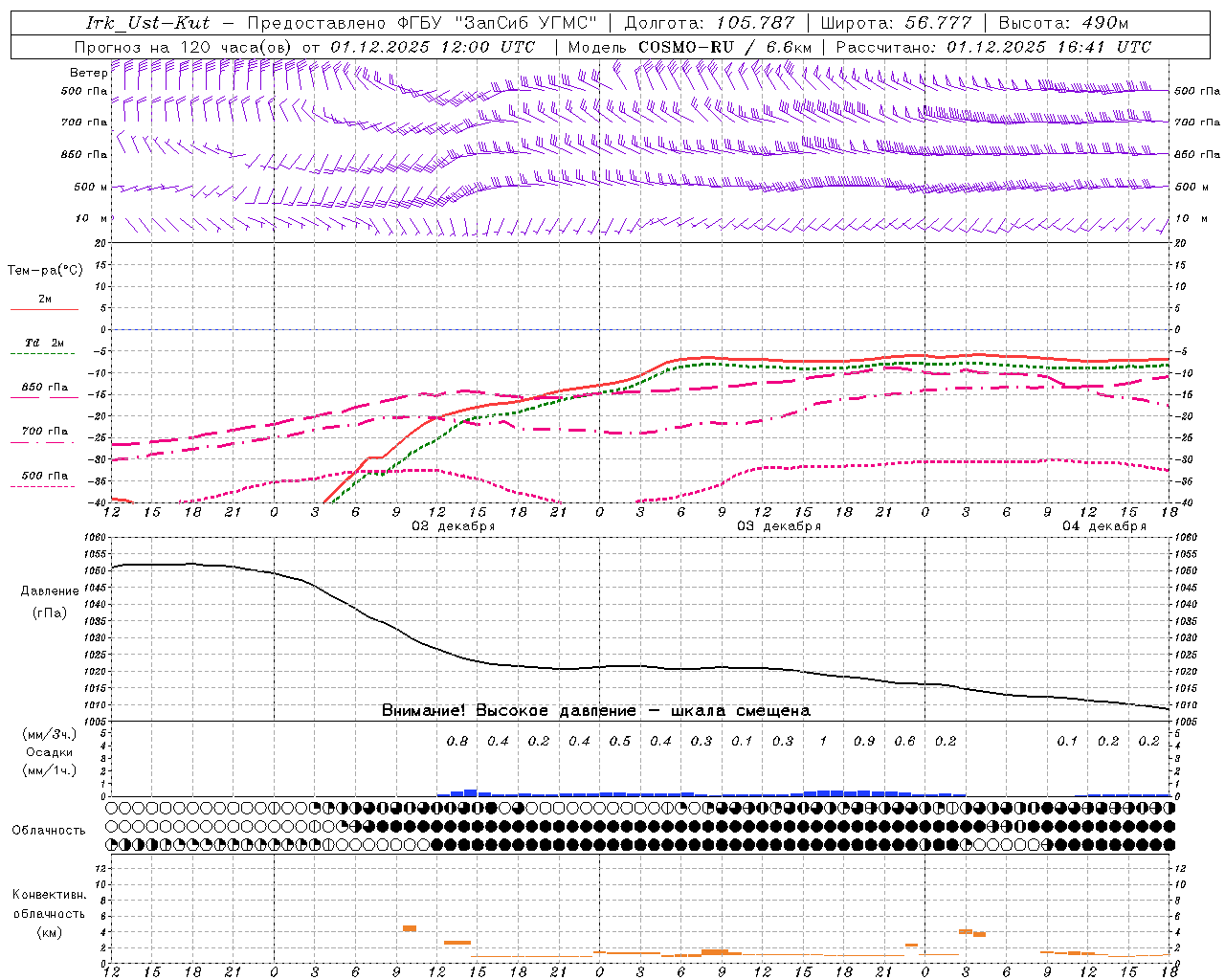Select the 'Прогноз на 120 часа(ов)' text
This screenshot has width=1225, height=980.
(184, 47)
